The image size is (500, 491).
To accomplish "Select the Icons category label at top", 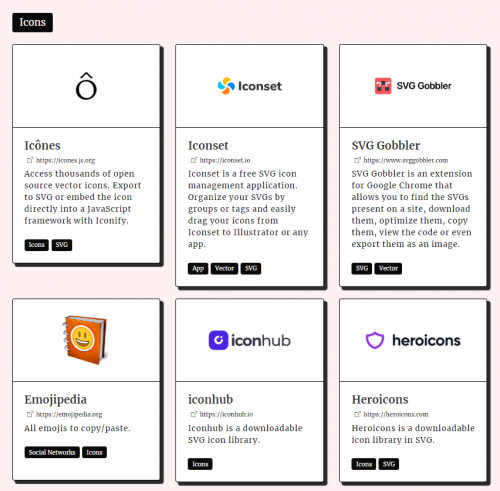I will (32, 22).
